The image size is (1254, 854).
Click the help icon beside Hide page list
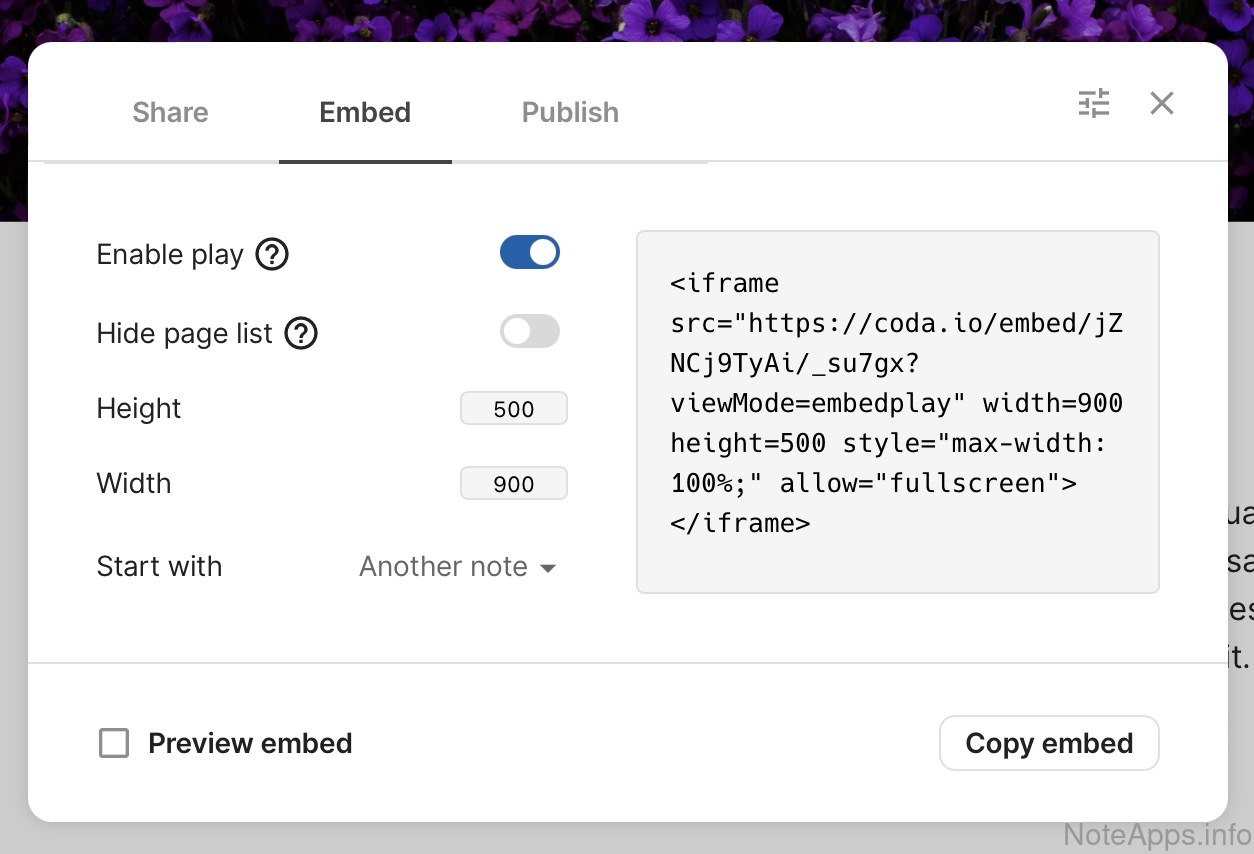[301, 333]
